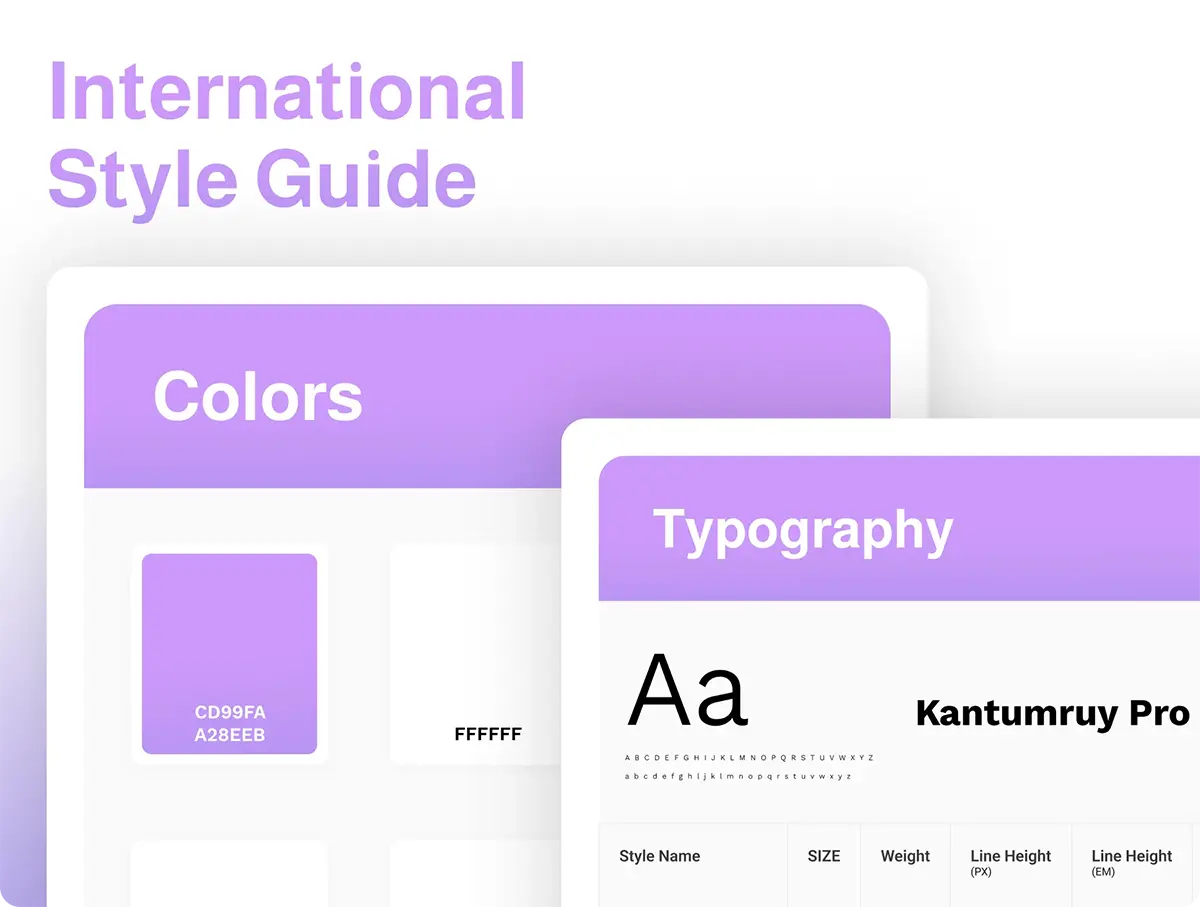The image size is (1200, 907).
Task: Click the lowercase alphabet sample row
Action: pos(738,776)
